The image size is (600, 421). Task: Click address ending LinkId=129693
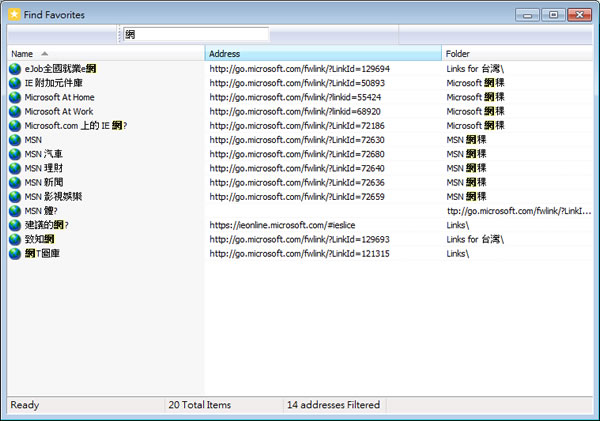click(x=300, y=239)
